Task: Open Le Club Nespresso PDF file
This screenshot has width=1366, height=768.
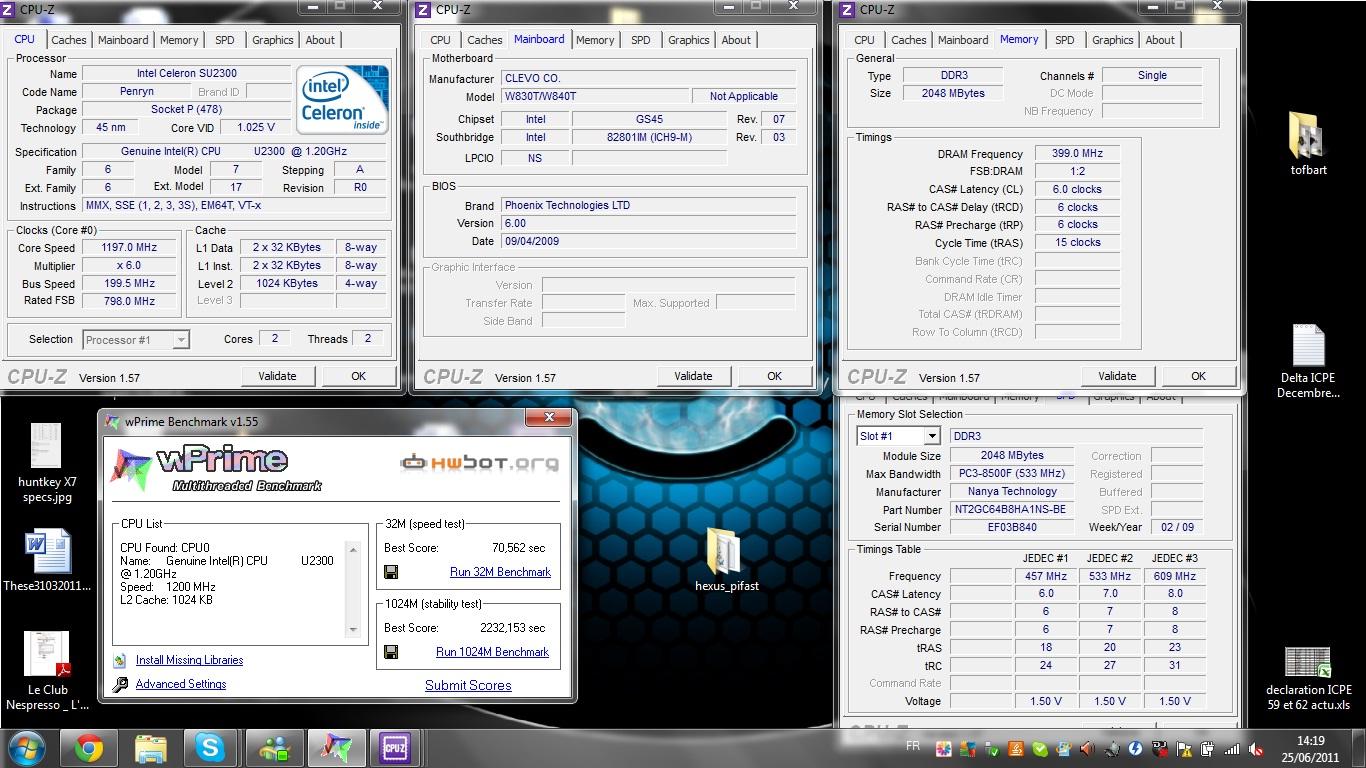Action: (x=47, y=670)
